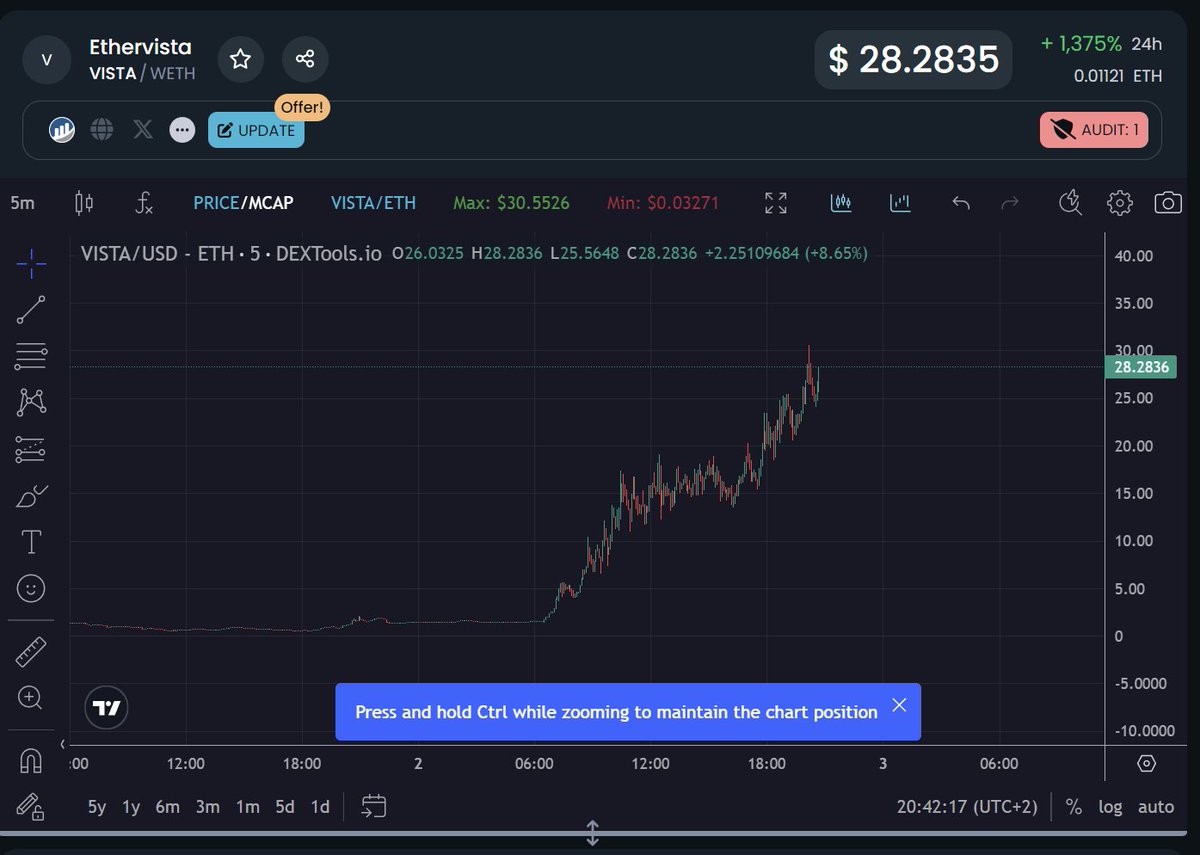Toggle magnet mode in the drawing toolbar
The width and height of the screenshot is (1200, 855).
pyautogui.click(x=30, y=760)
